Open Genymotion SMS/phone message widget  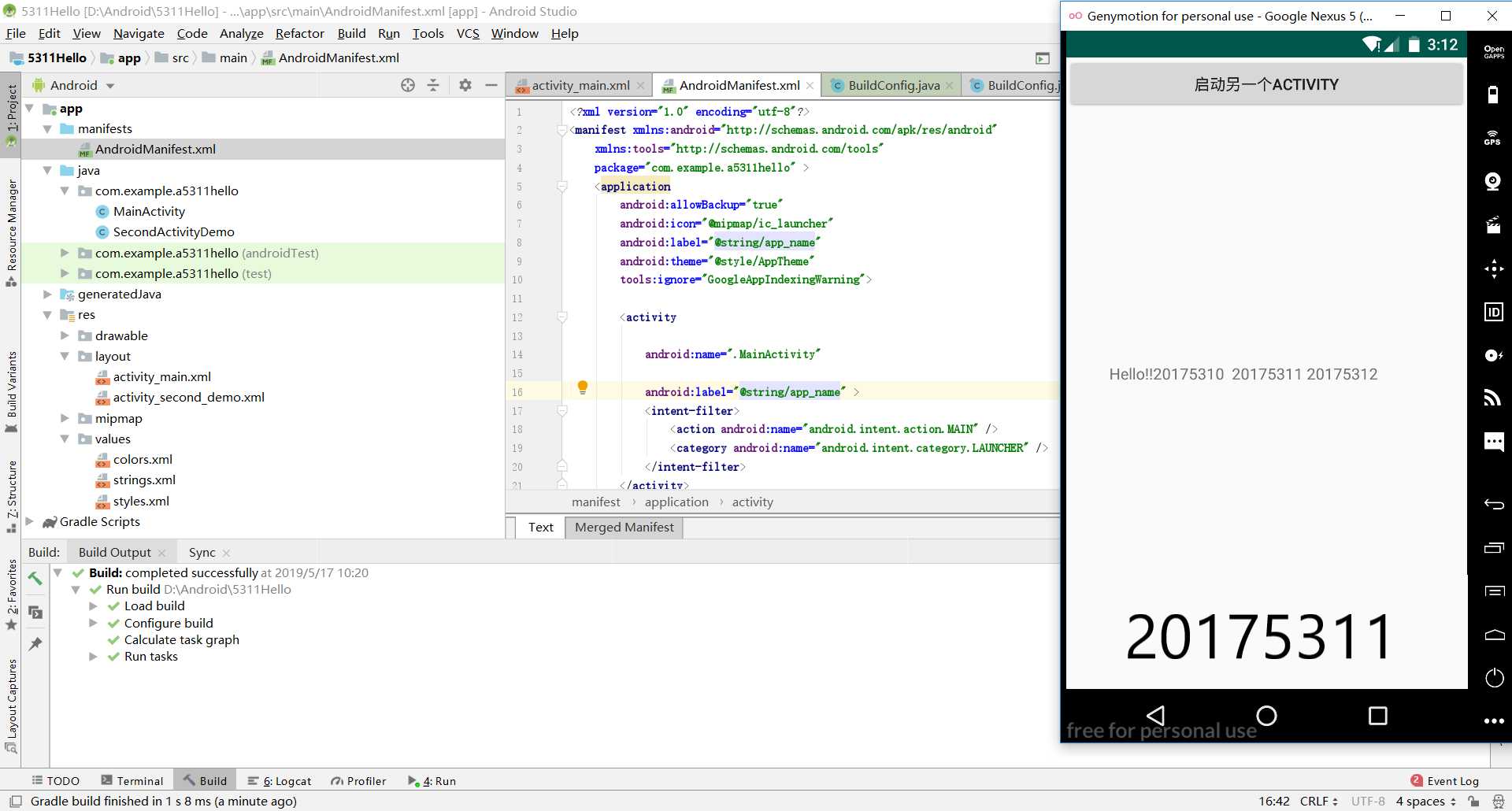coord(1494,441)
